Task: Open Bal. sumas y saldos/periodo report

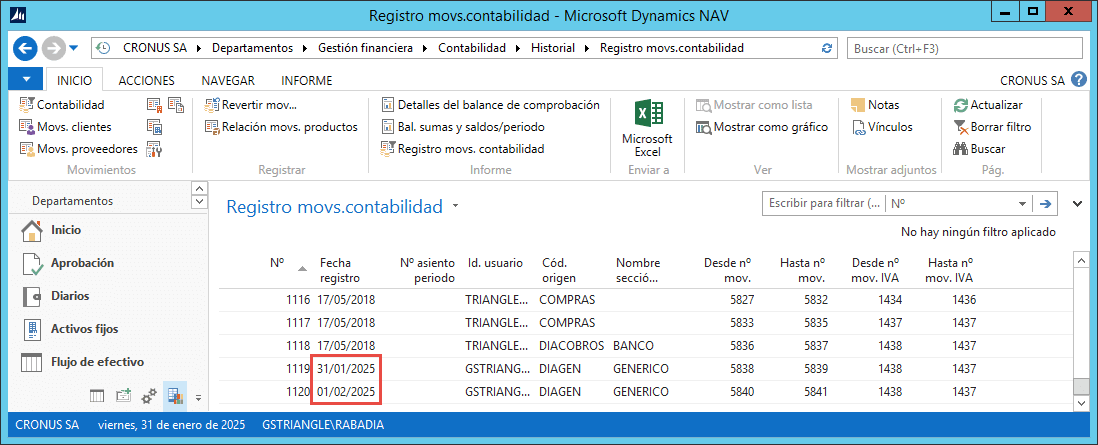Action: (463, 127)
